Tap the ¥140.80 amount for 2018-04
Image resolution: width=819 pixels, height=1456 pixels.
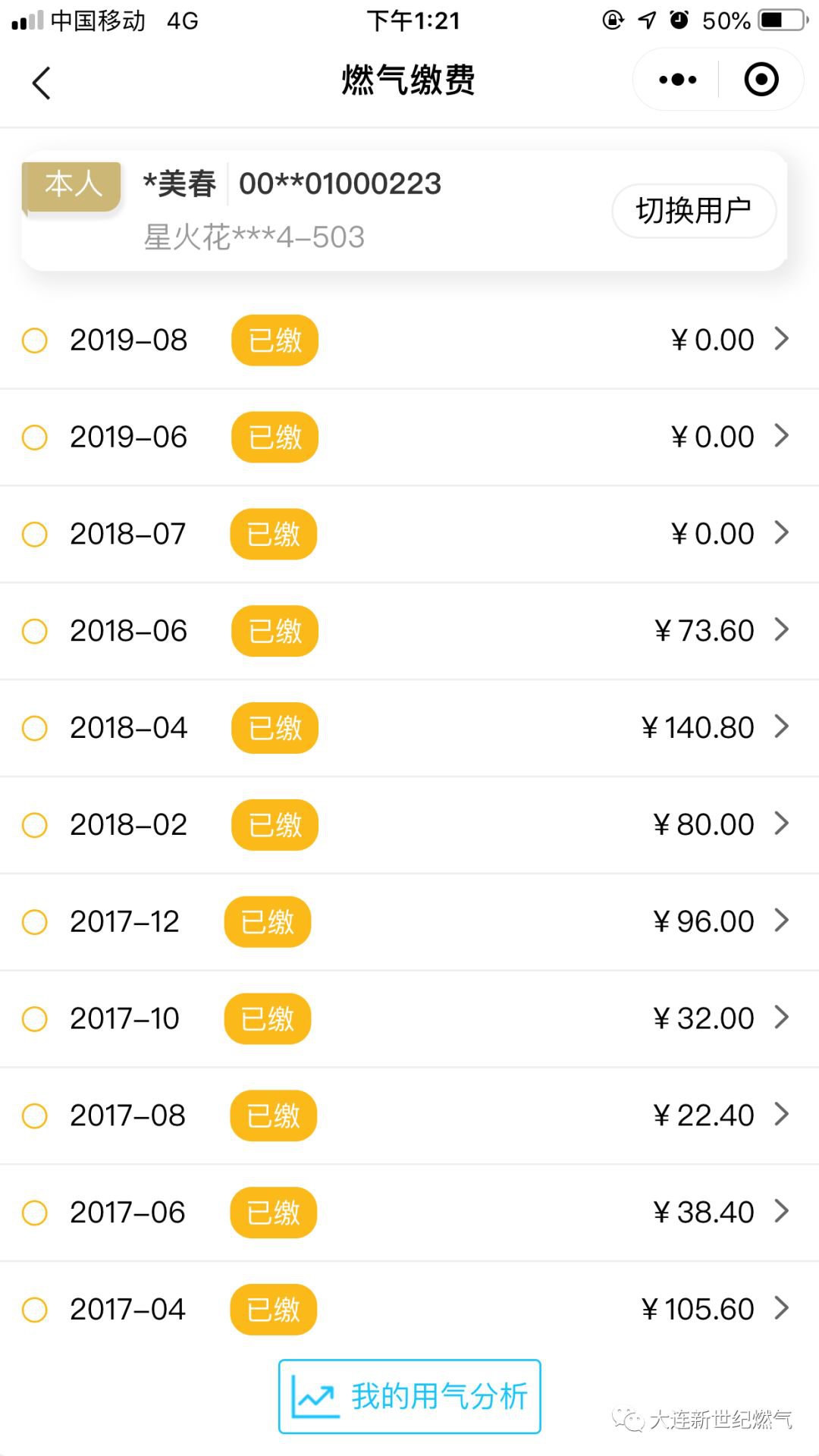(x=698, y=728)
